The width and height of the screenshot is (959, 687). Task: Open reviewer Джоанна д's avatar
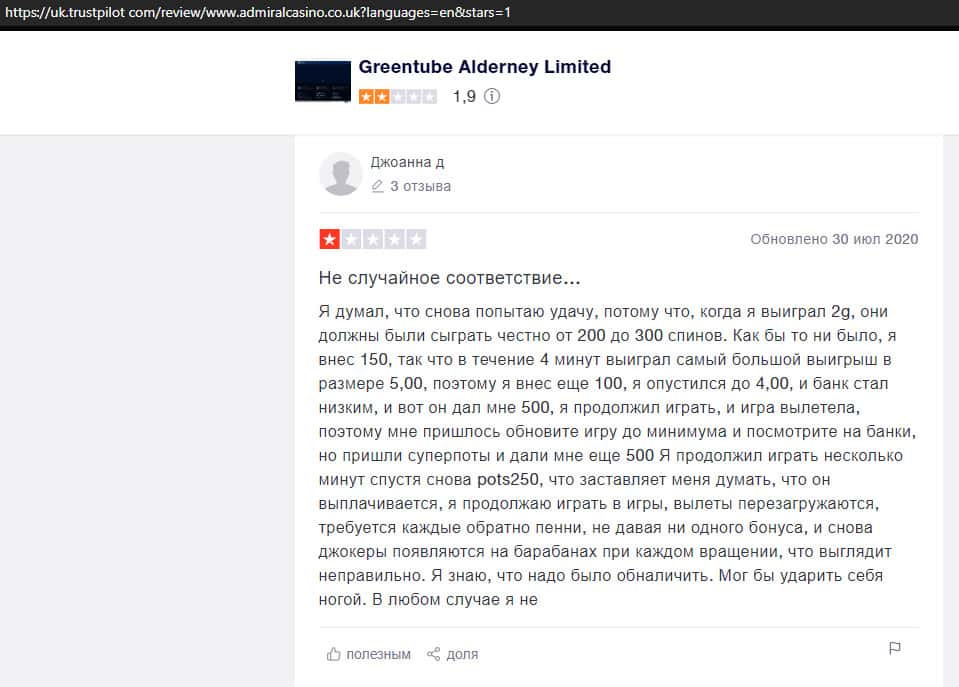pyautogui.click(x=341, y=174)
